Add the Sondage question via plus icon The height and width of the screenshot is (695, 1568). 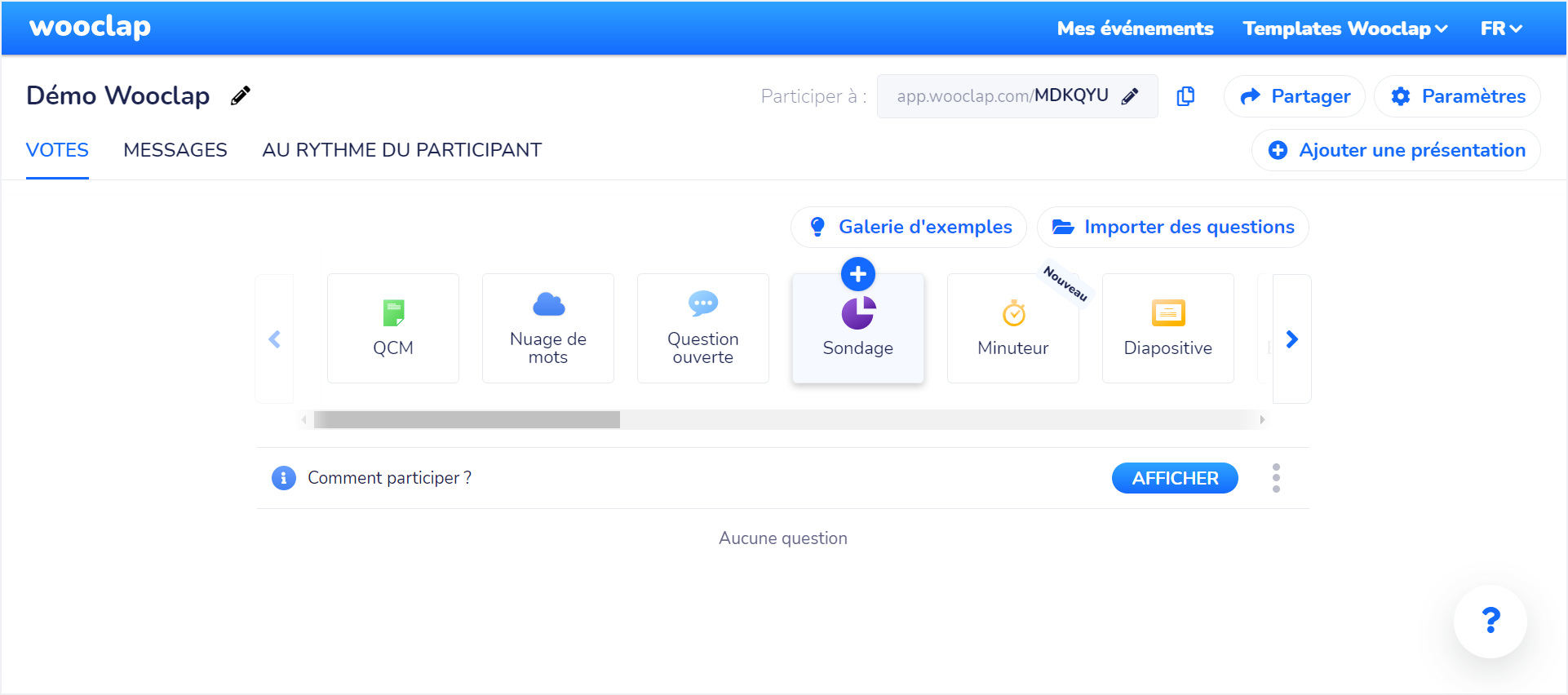coord(857,274)
